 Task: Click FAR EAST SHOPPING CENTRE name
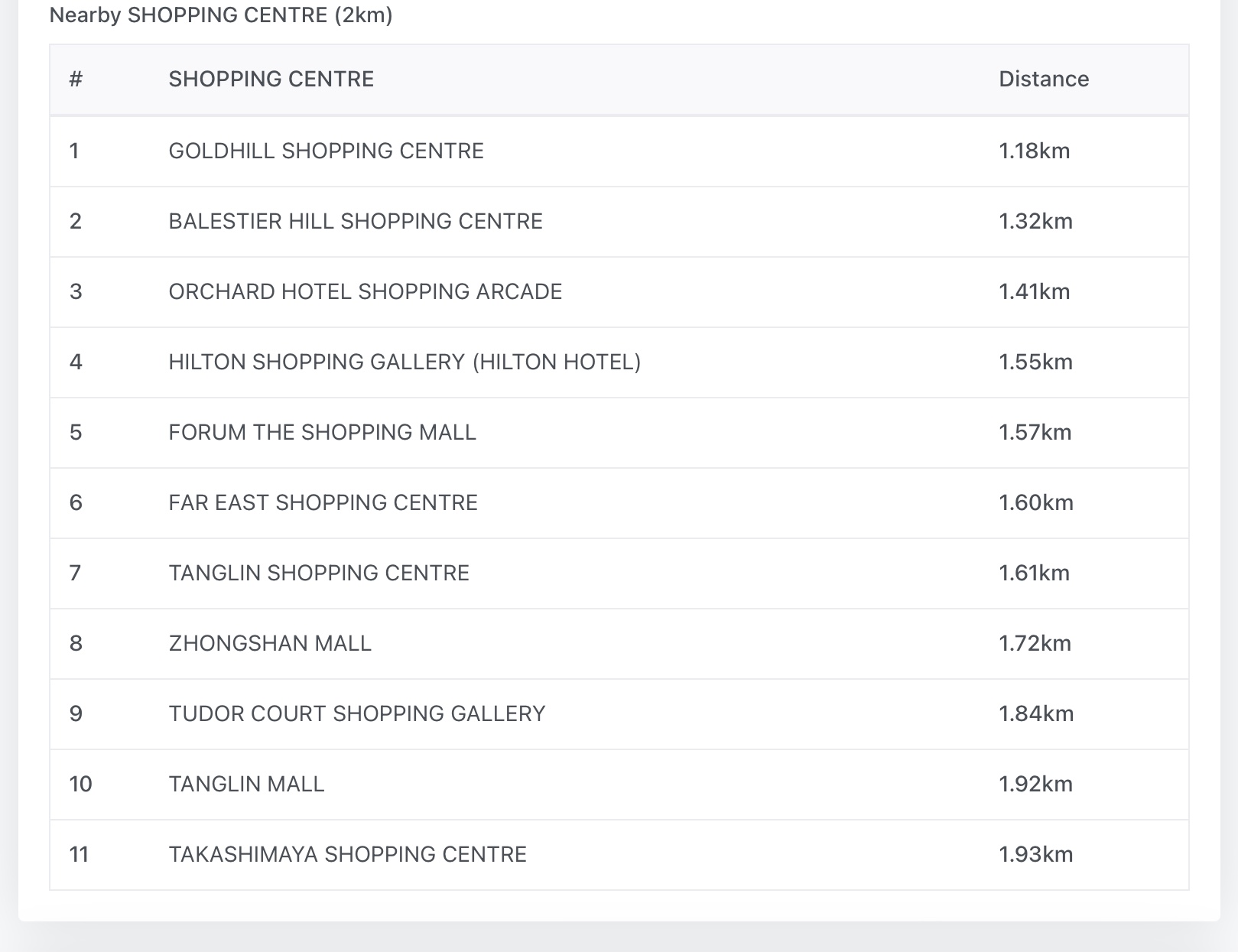(x=323, y=503)
